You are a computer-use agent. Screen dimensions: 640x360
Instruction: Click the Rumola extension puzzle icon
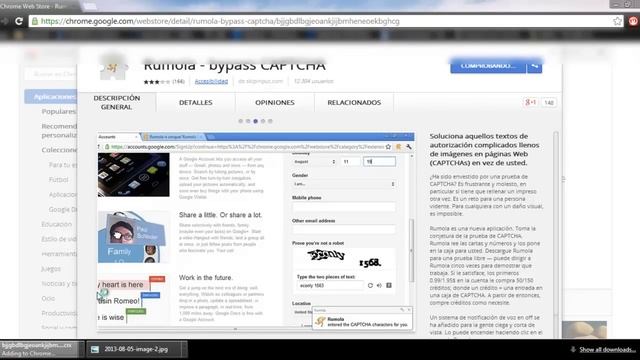click(113, 68)
